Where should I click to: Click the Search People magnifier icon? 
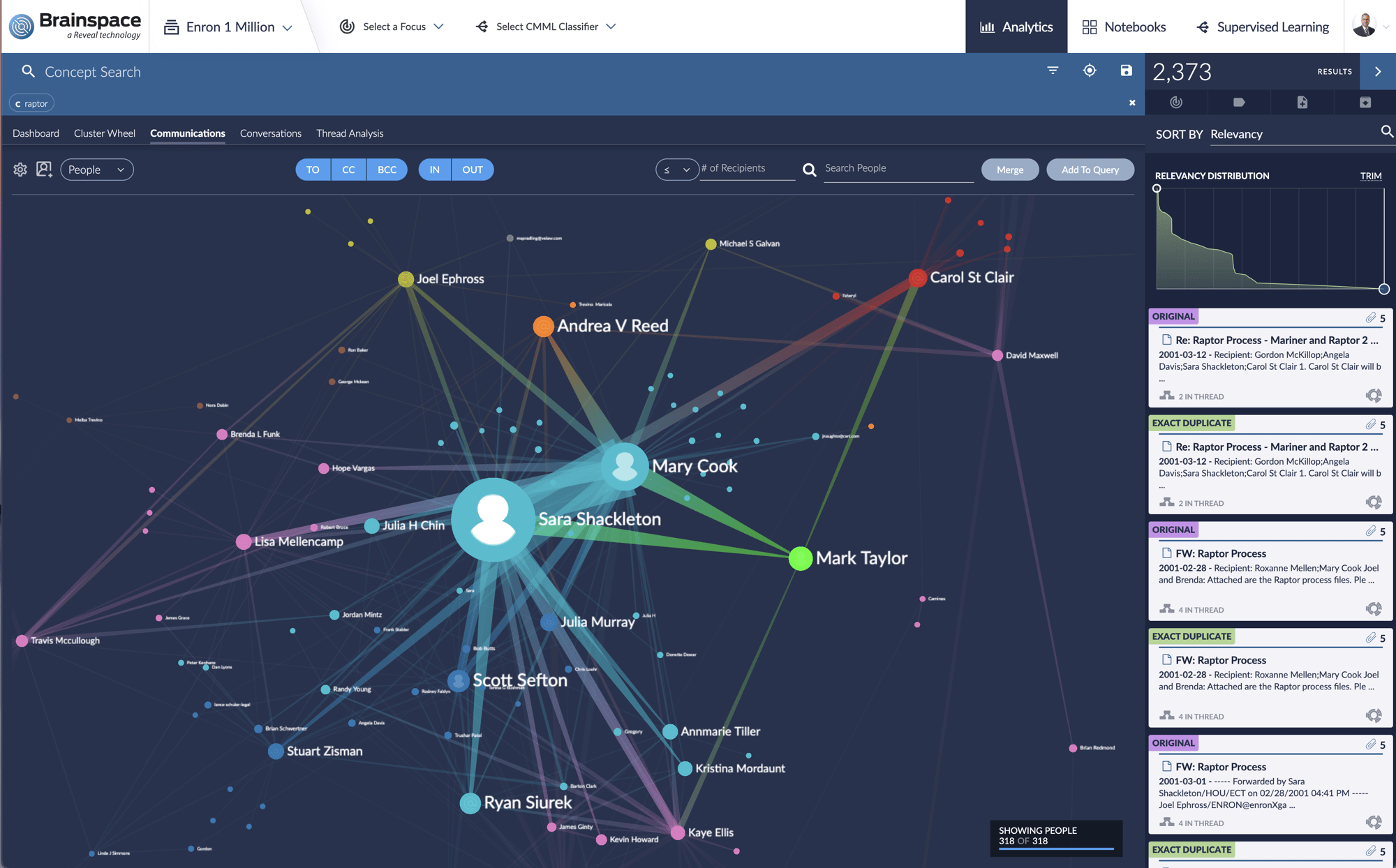point(809,170)
